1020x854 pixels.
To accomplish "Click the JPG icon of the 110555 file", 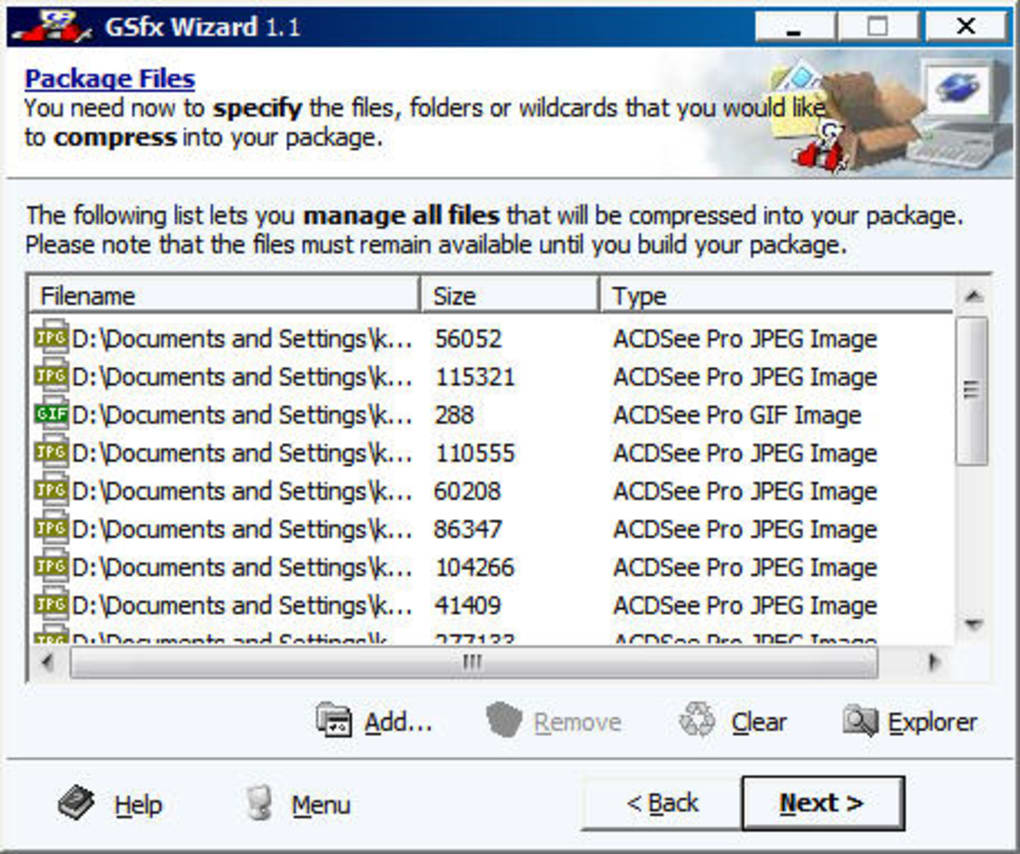I will click(51, 451).
